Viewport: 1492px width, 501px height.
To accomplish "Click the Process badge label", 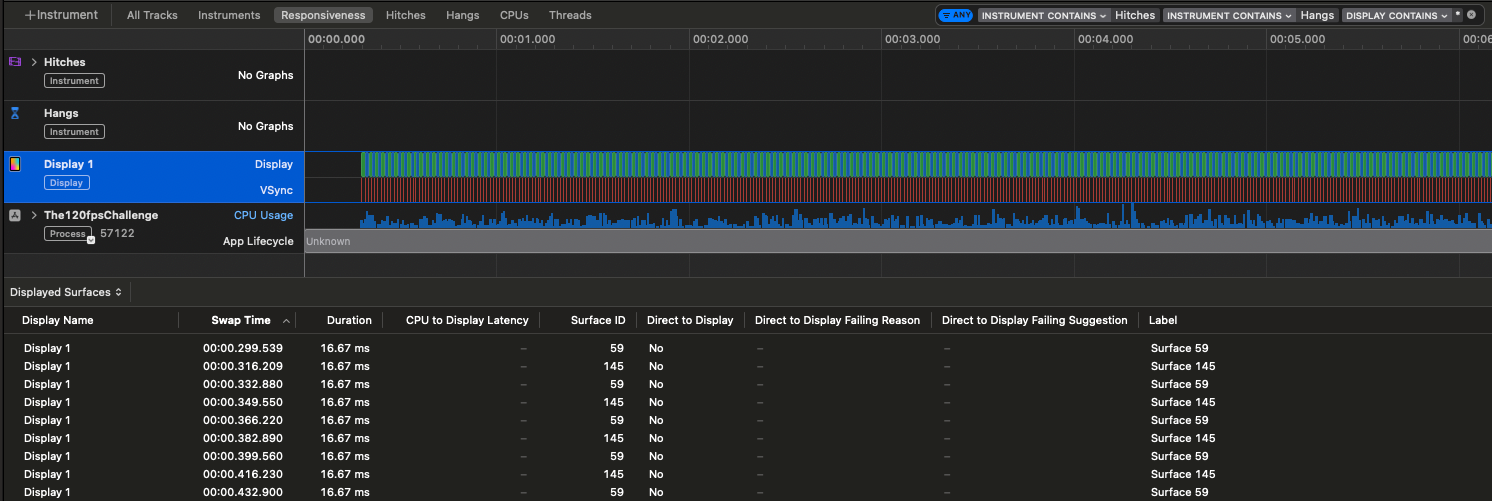I will click(66, 234).
